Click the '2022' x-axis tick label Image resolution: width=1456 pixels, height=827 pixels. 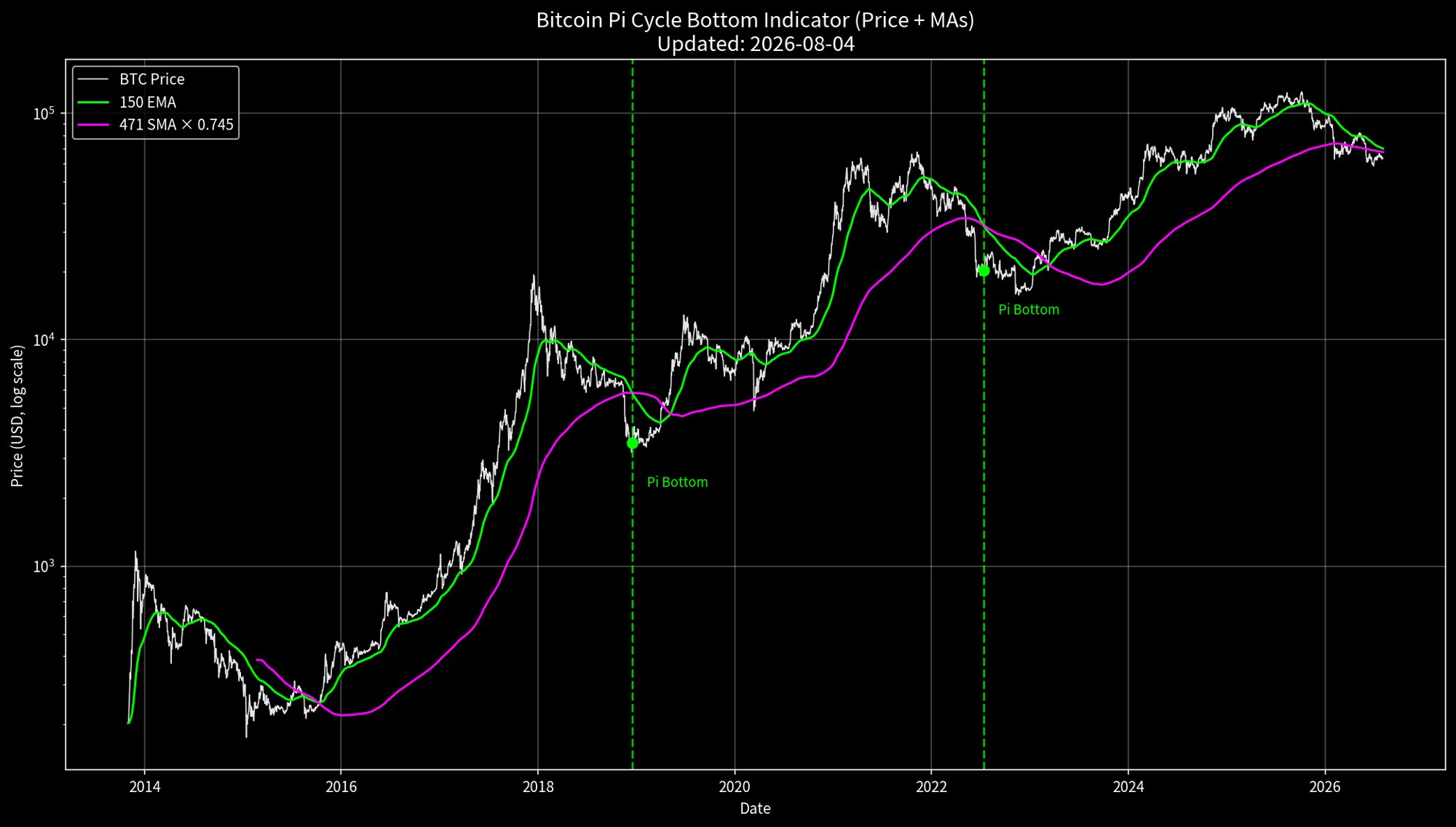click(x=931, y=787)
